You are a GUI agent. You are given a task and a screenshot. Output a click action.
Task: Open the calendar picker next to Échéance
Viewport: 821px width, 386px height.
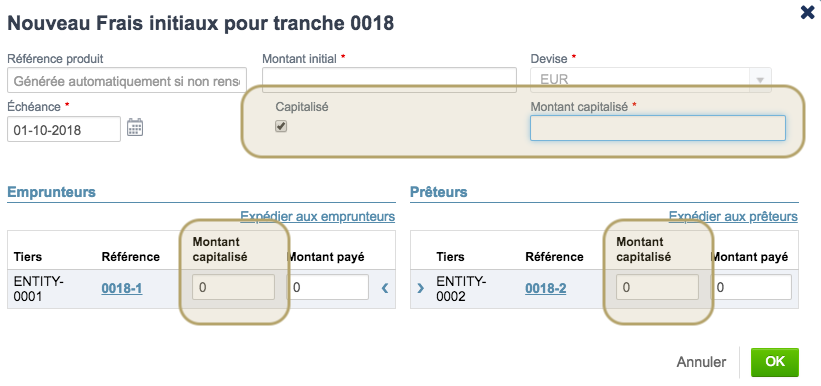tap(135, 127)
